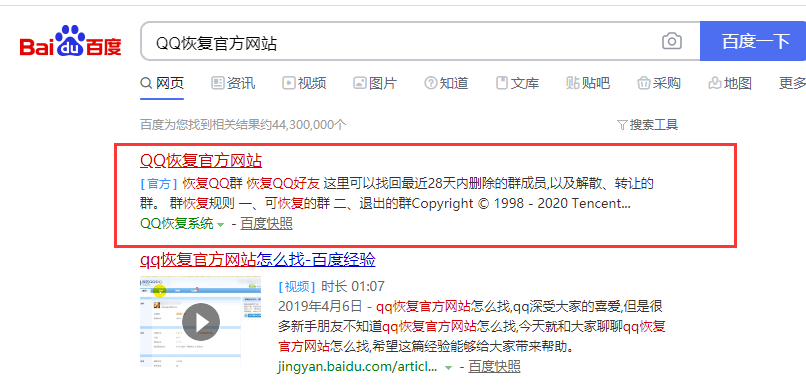Select the 网页 tab
Screen dimensions: 806x386
pos(162,83)
